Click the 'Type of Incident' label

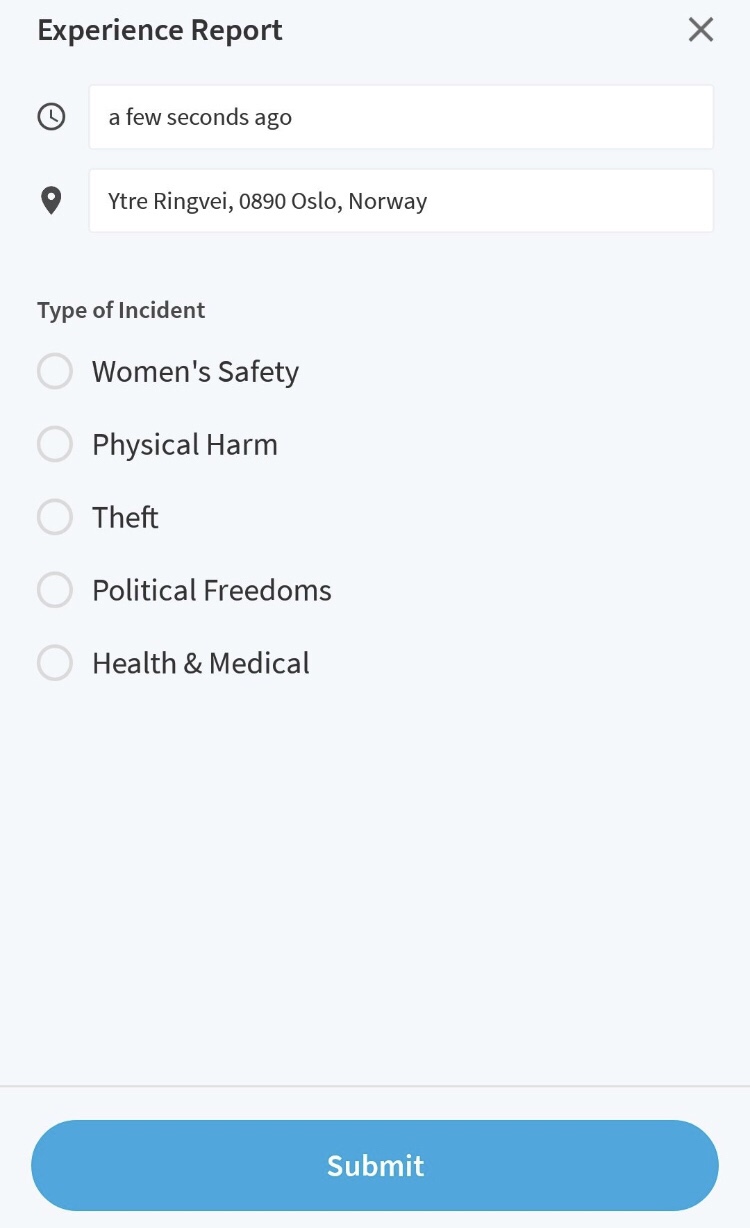(x=120, y=310)
